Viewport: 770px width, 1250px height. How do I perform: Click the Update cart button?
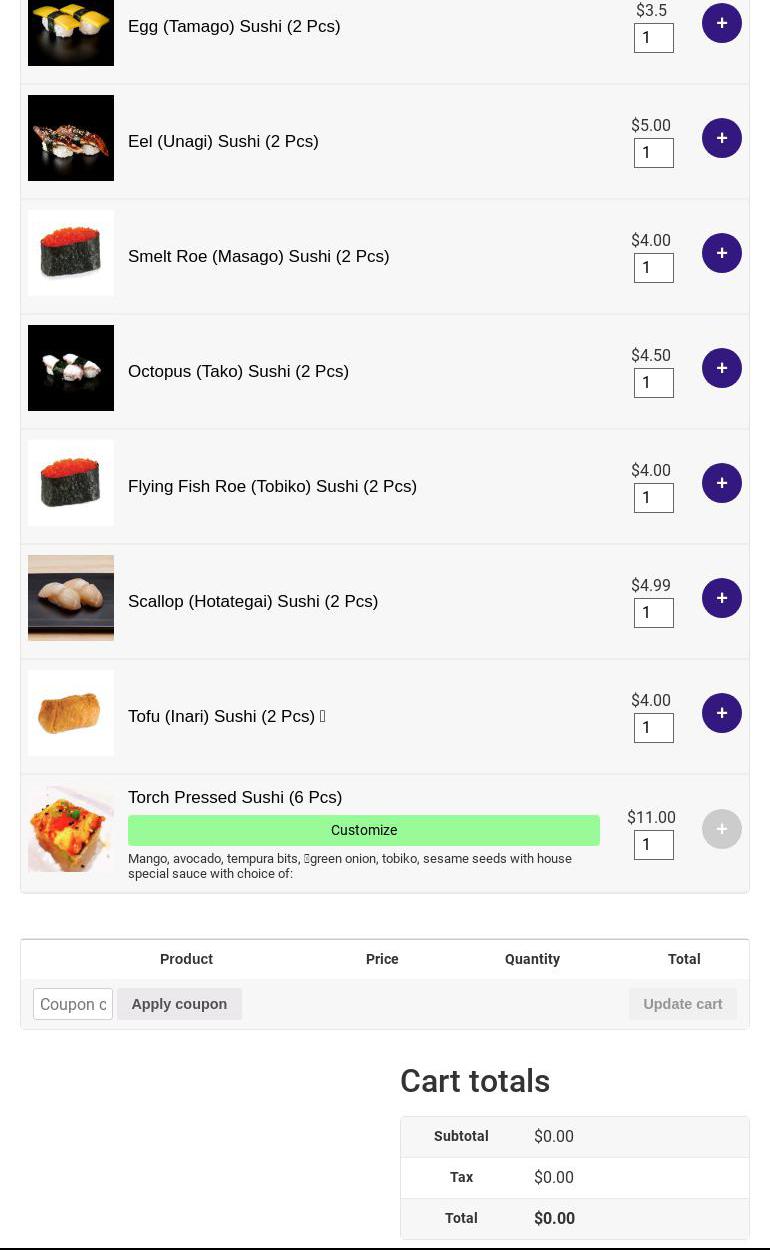[x=682, y=1004]
